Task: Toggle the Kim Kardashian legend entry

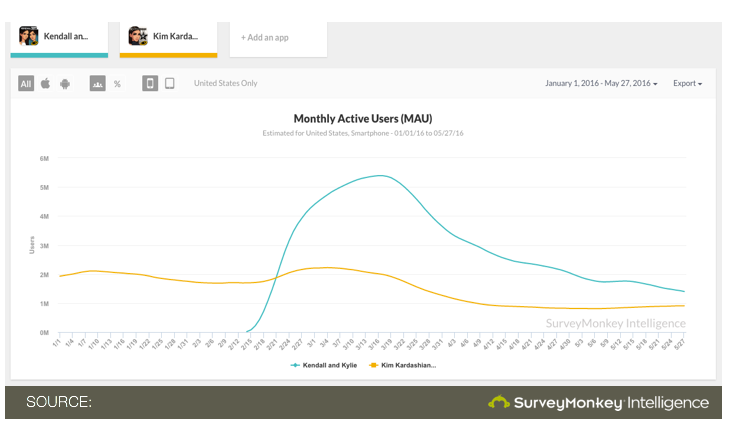Action: pyautogui.click(x=403, y=365)
